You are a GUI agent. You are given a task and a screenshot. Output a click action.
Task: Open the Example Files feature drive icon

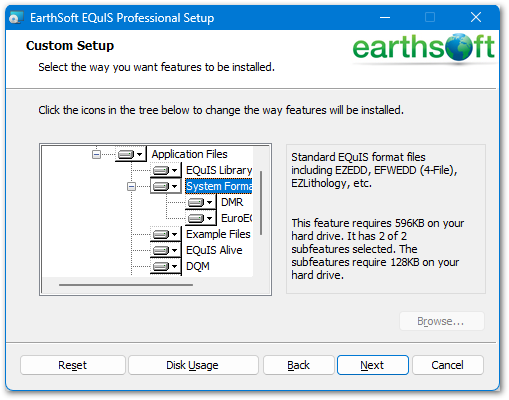pos(165,234)
